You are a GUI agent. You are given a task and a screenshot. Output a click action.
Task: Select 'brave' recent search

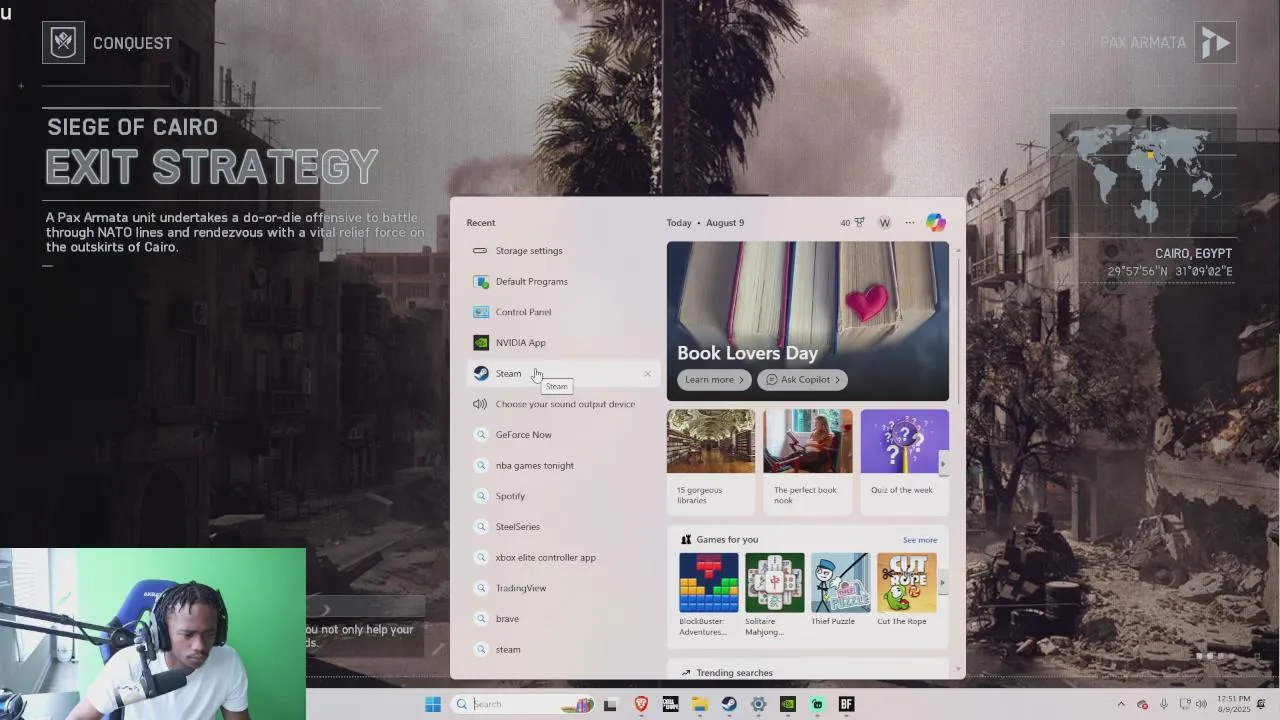pyautogui.click(x=562, y=619)
